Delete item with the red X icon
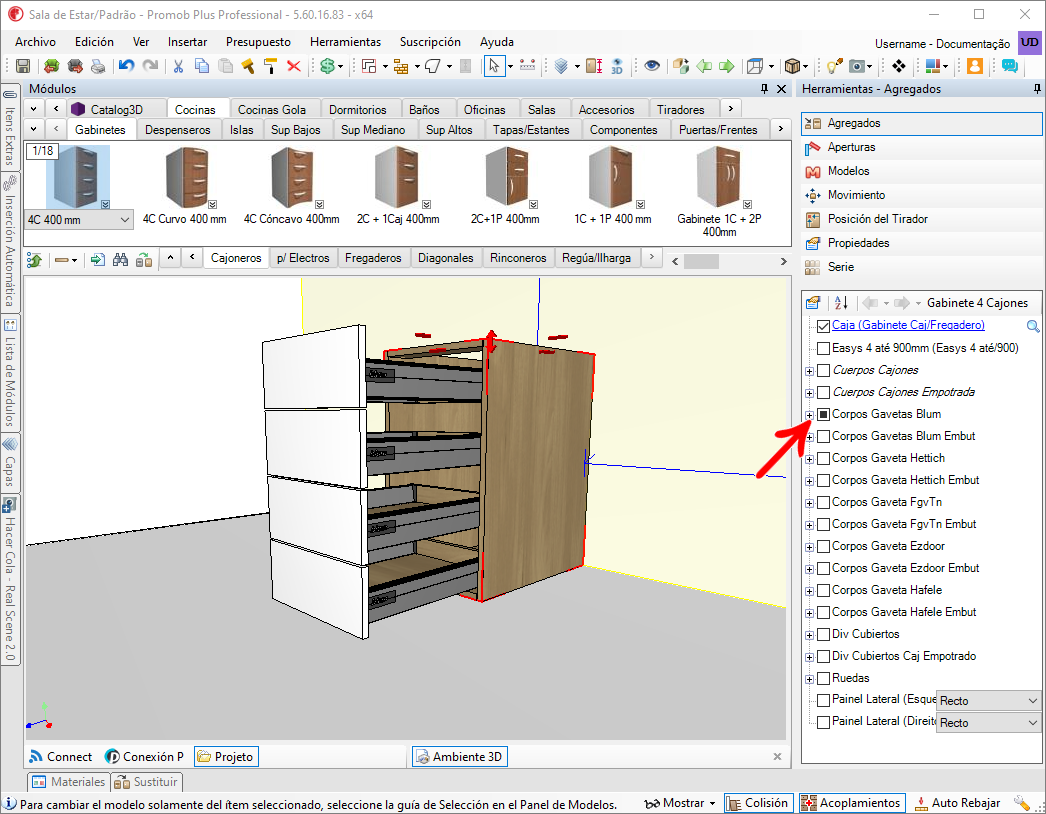Screen dimensions: 1046x814 click(x=294, y=66)
